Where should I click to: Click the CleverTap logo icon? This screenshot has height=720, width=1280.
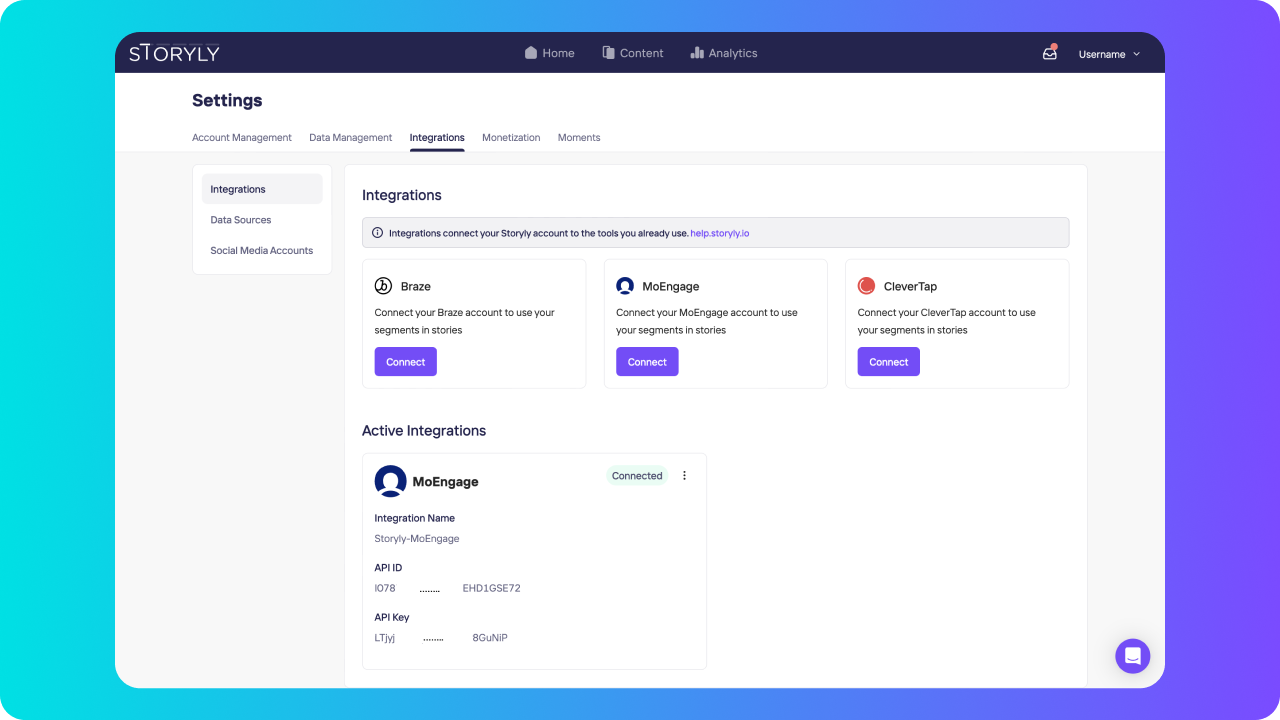click(x=867, y=286)
